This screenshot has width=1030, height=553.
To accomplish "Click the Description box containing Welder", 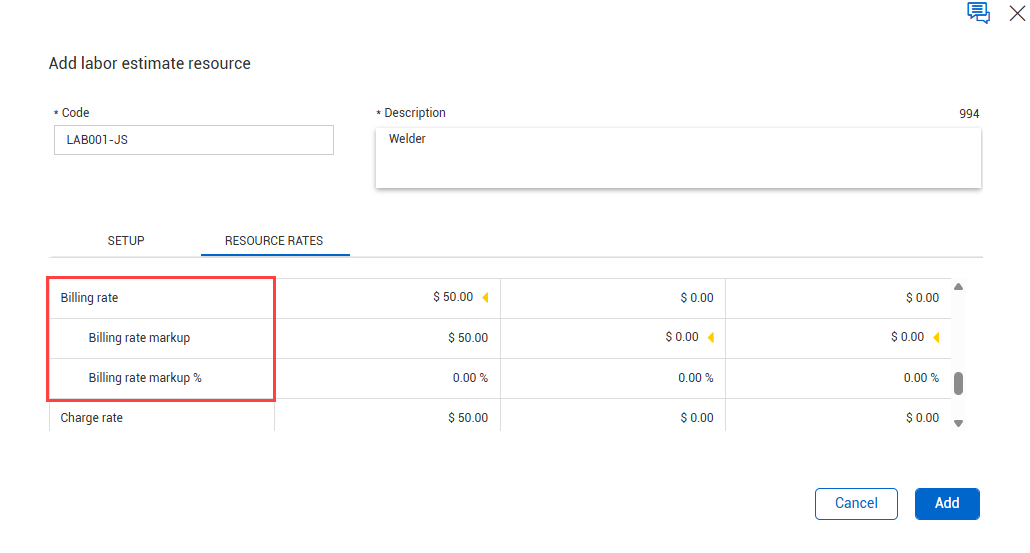I will (x=678, y=157).
